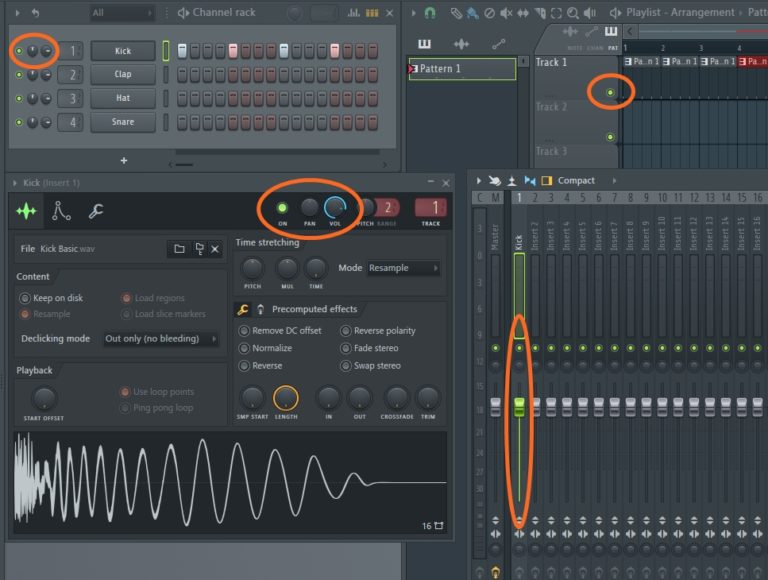This screenshot has width=768, height=580.
Task: Click the undo arrow in Channel rack
Action: (35, 13)
